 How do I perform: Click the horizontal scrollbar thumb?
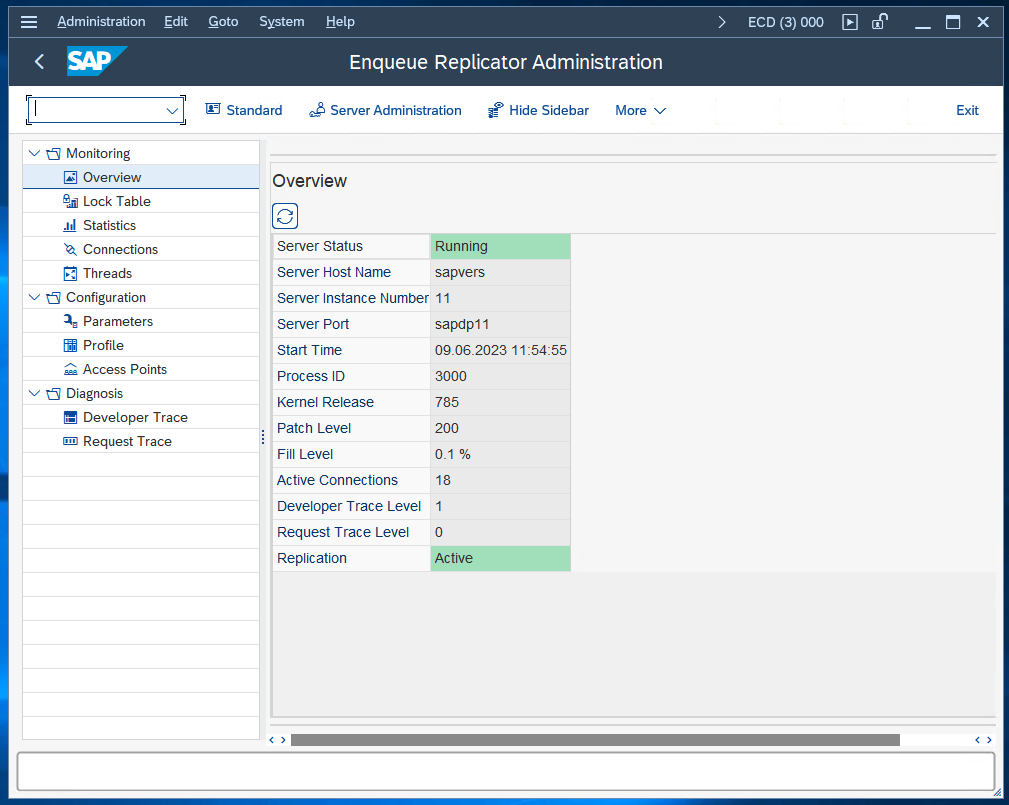point(595,740)
